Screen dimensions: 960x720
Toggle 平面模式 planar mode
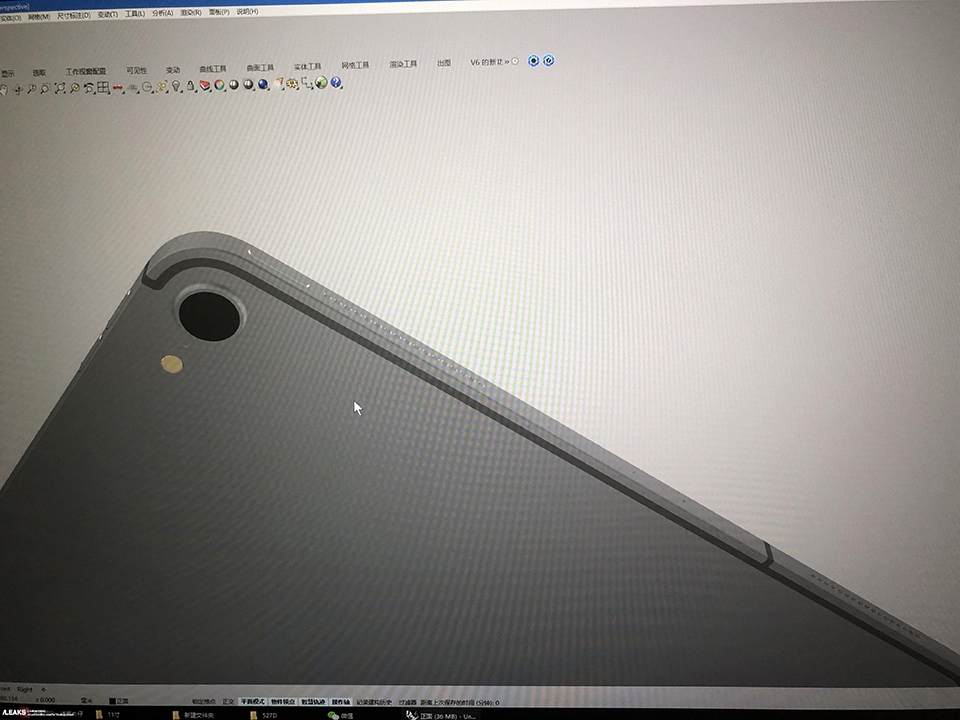click(x=252, y=702)
